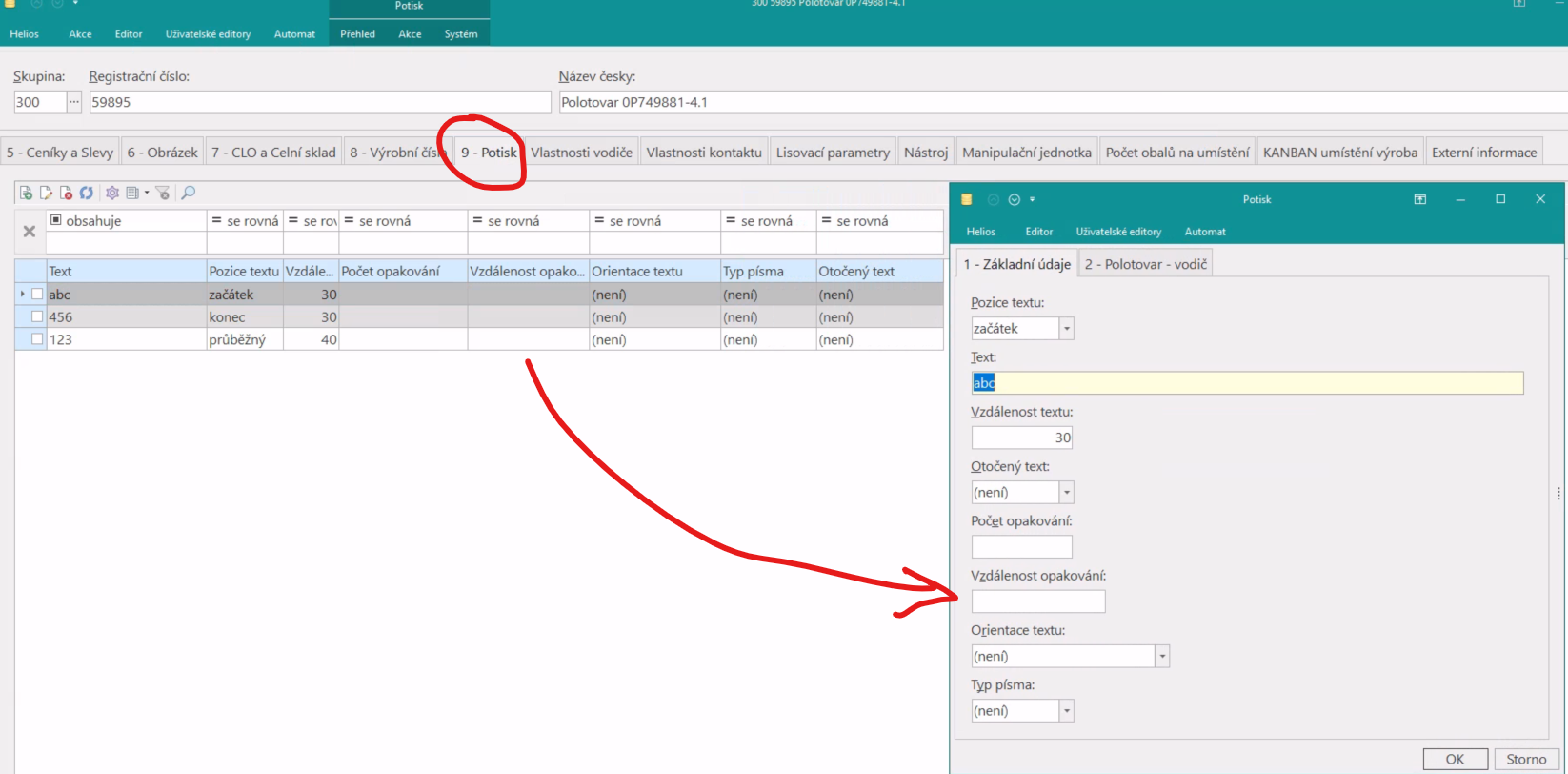Click the blue refresh arrows icon

pos(87,193)
